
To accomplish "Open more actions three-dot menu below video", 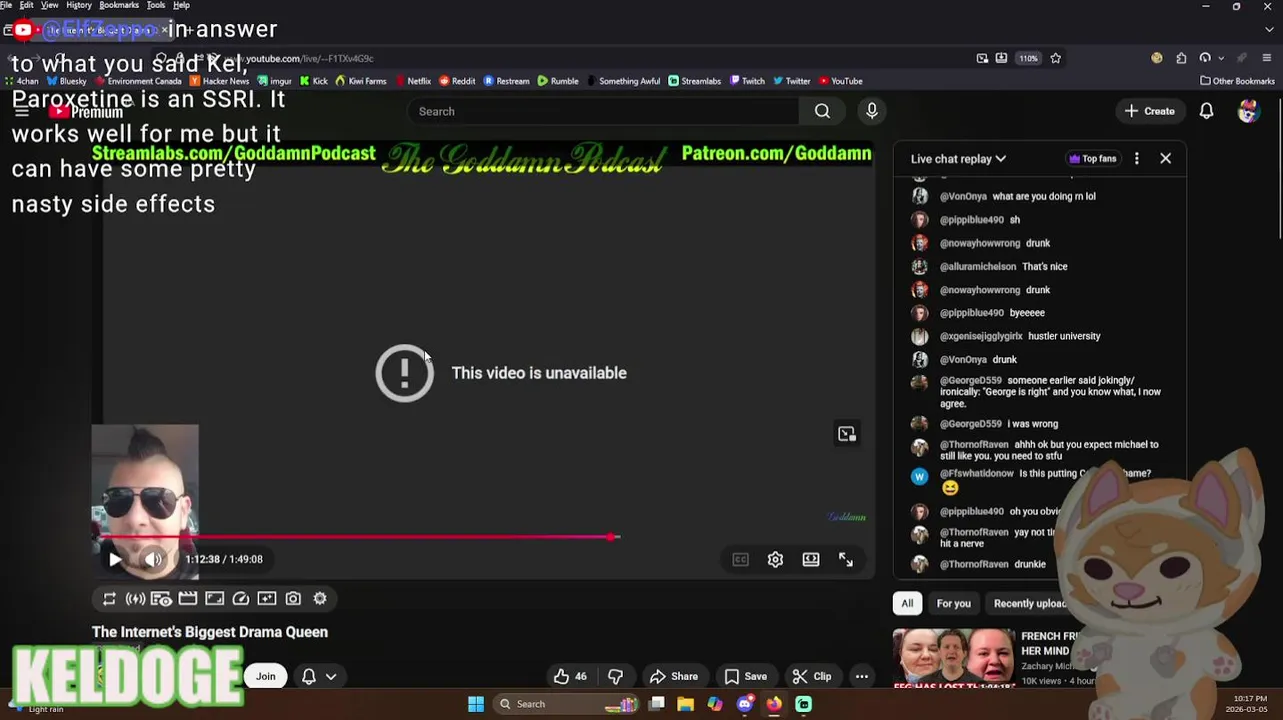I will pos(861,676).
